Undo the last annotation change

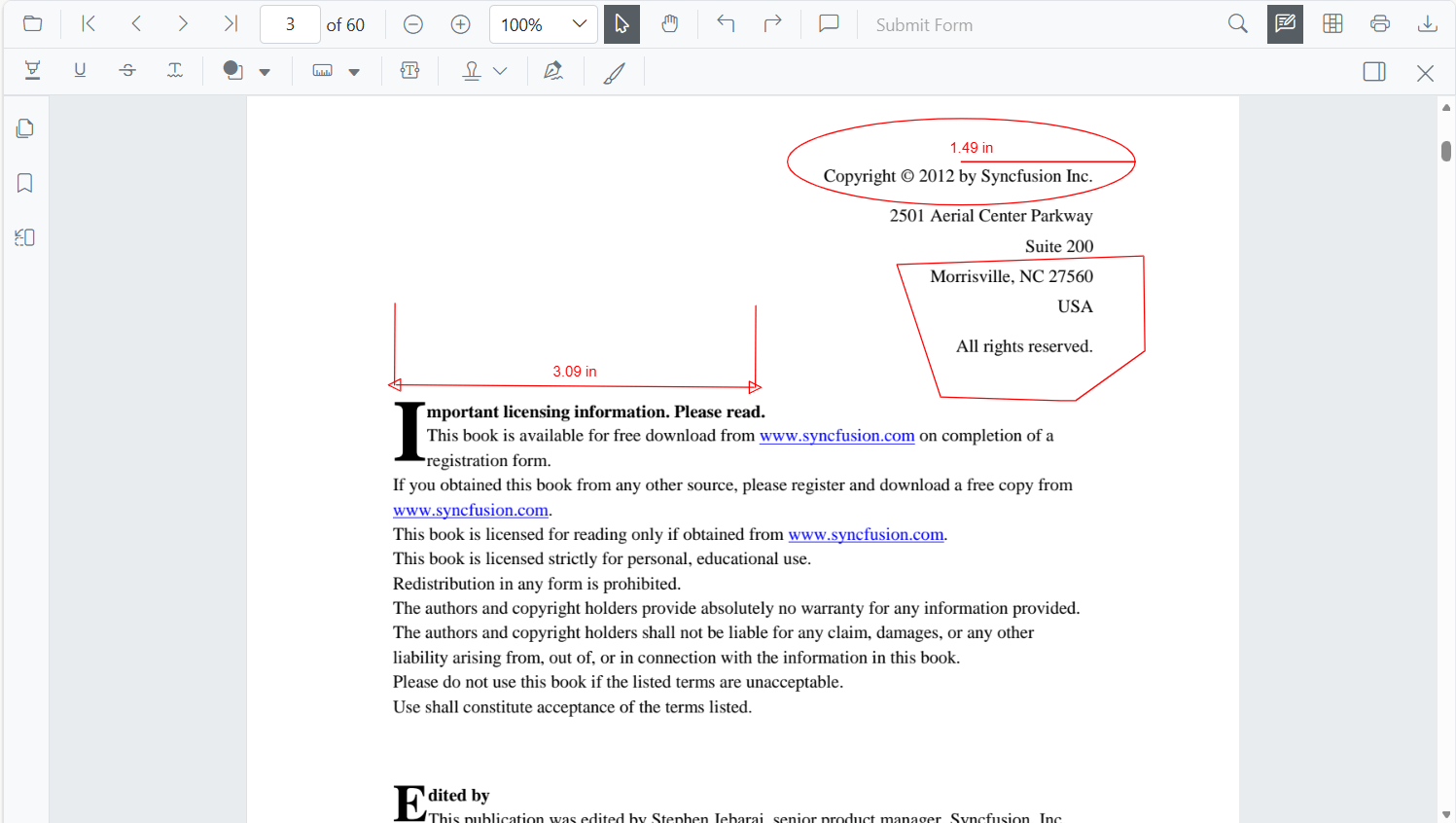(x=726, y=24)
